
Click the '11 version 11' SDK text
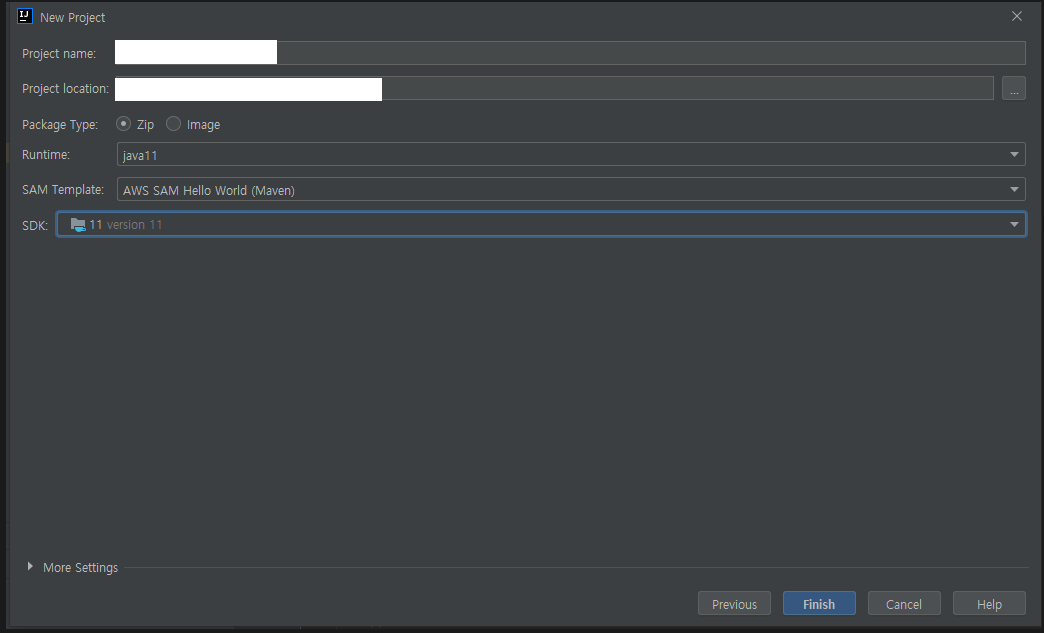(x=126, y=225)
